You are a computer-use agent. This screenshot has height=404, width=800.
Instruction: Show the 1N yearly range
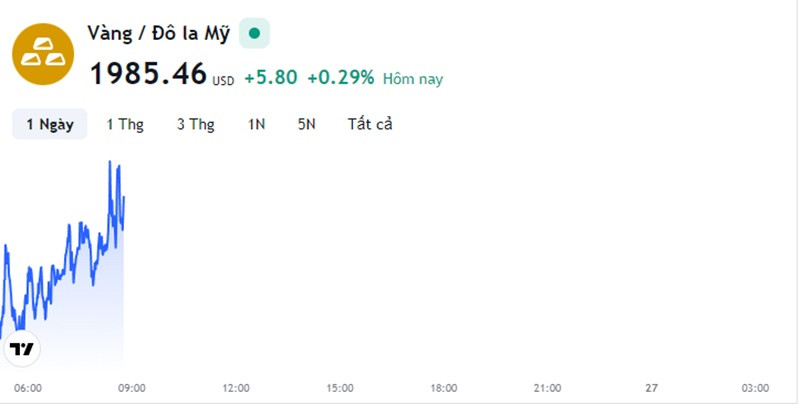(x=256, y=124)
